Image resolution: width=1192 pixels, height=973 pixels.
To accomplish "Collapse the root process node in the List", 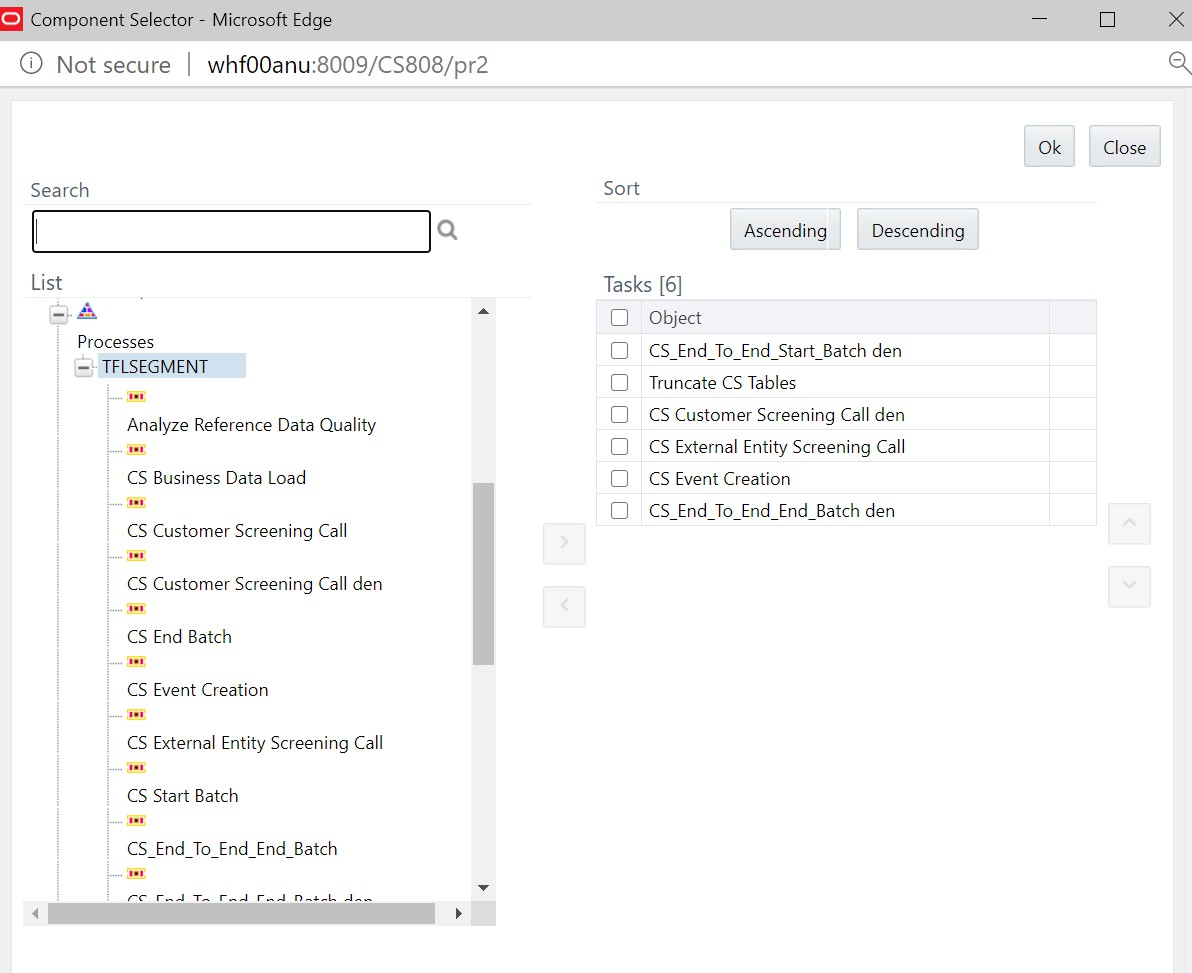I will (x=57, y=313).
